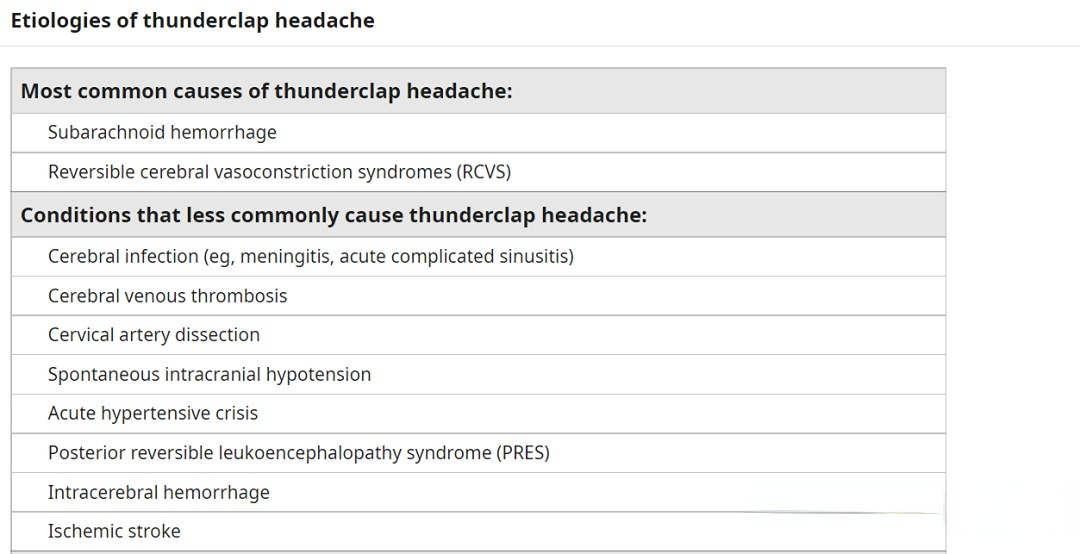The height and width of the screenshot is (554, 1080).
Task: Select the Cerebral infection row
Action: 478,257
